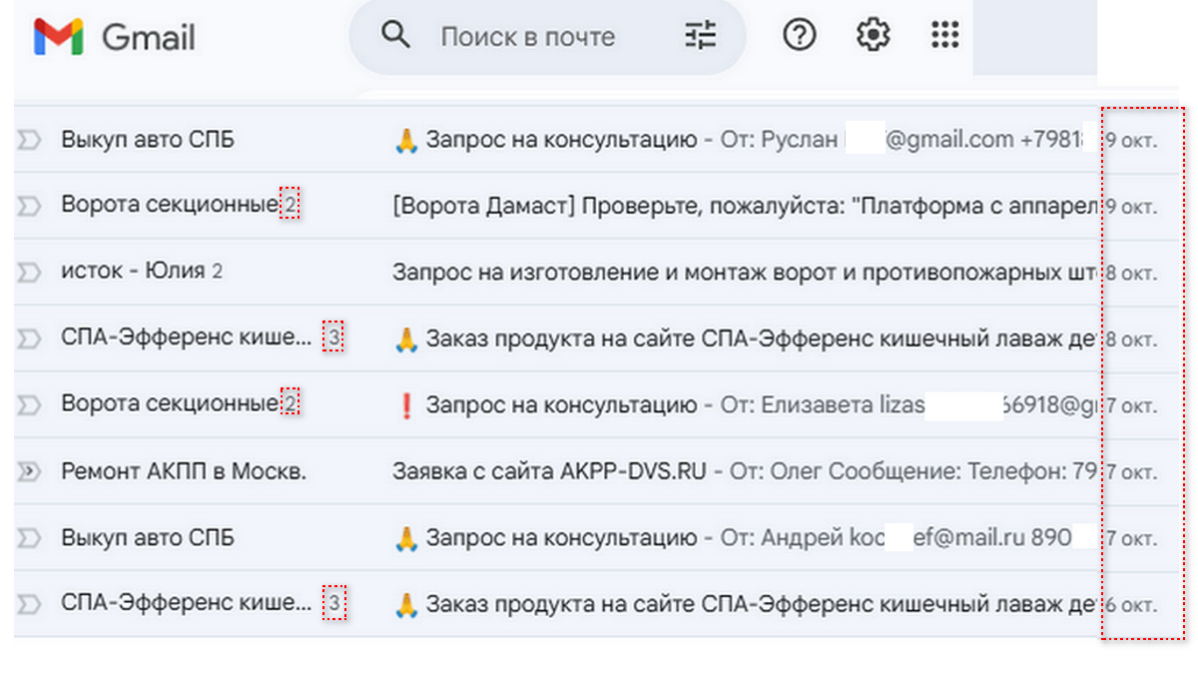Toggle importance marker on Елизавета's email row
Image resolution: width=1198 pixels, height=675 pixels.
tap(29, 404)
